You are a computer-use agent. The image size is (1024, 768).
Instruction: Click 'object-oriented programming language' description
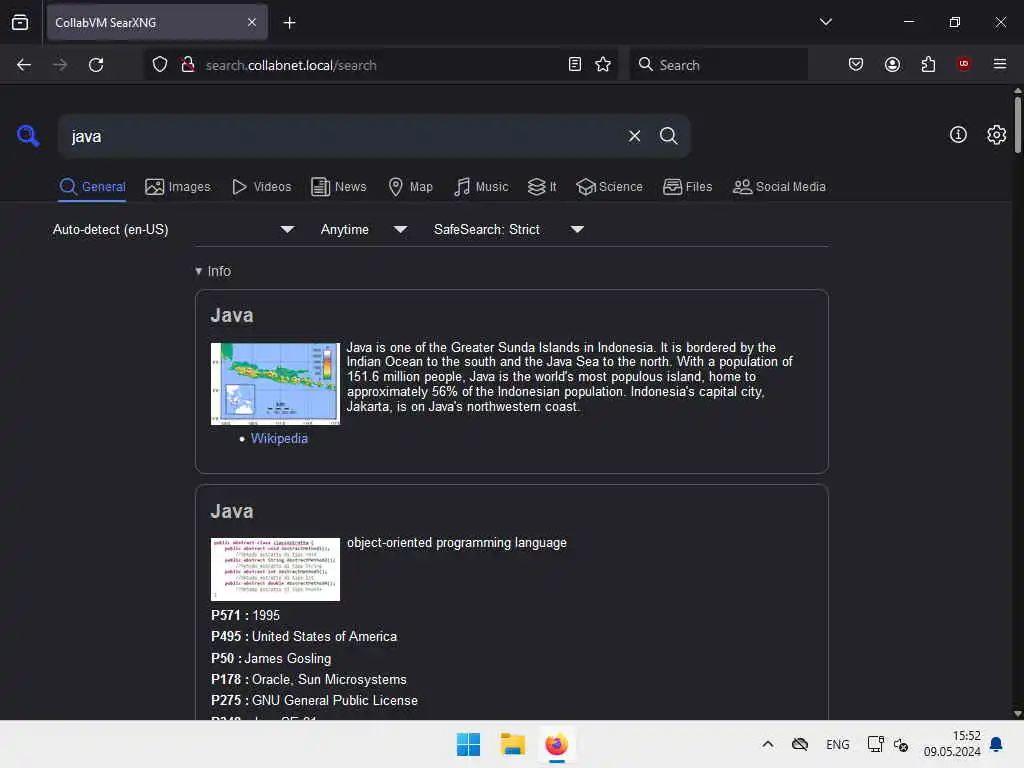tap(456, 543)
